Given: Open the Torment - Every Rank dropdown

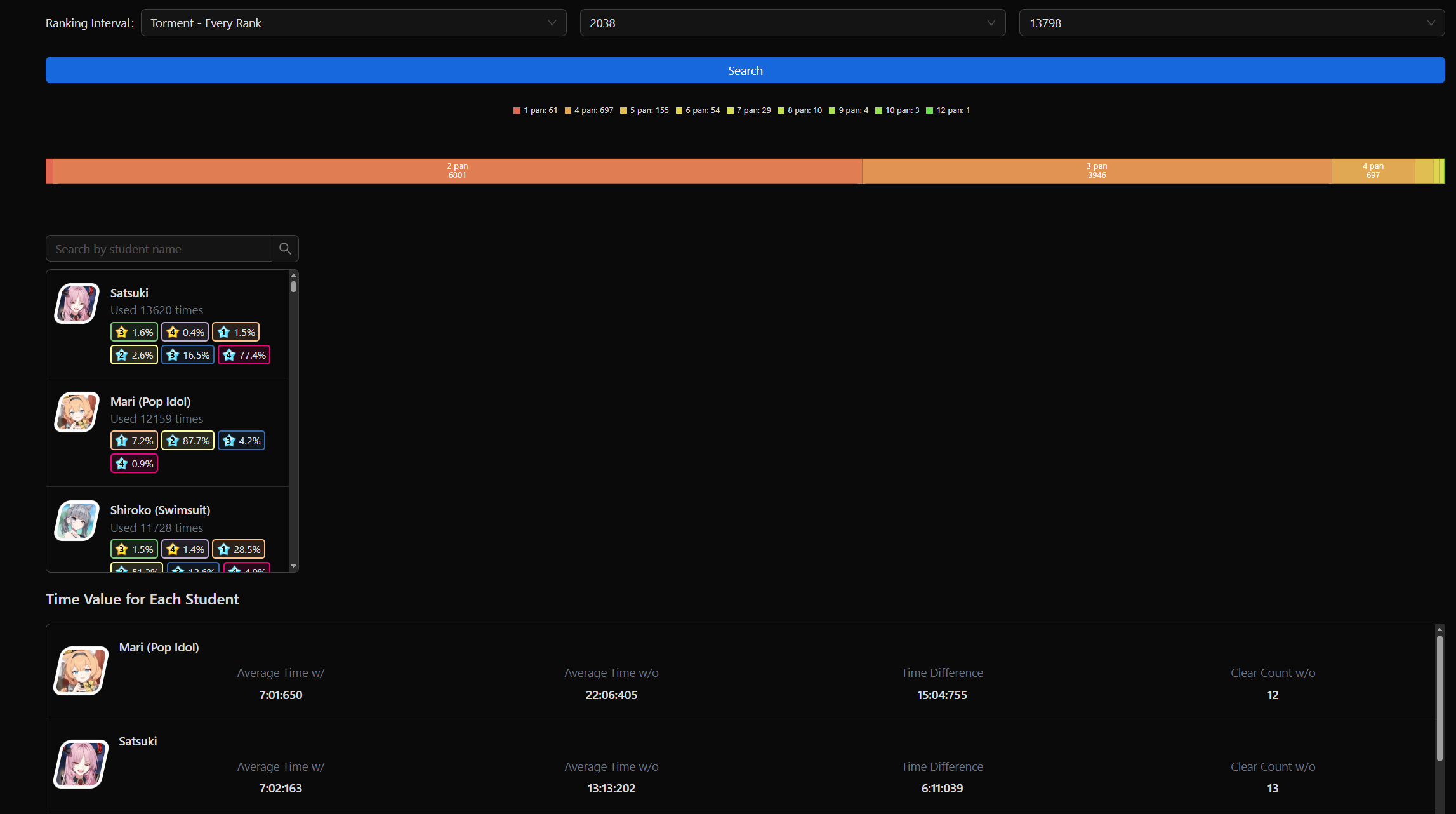Looking at the screenshot, I should (x=353, y=23).
